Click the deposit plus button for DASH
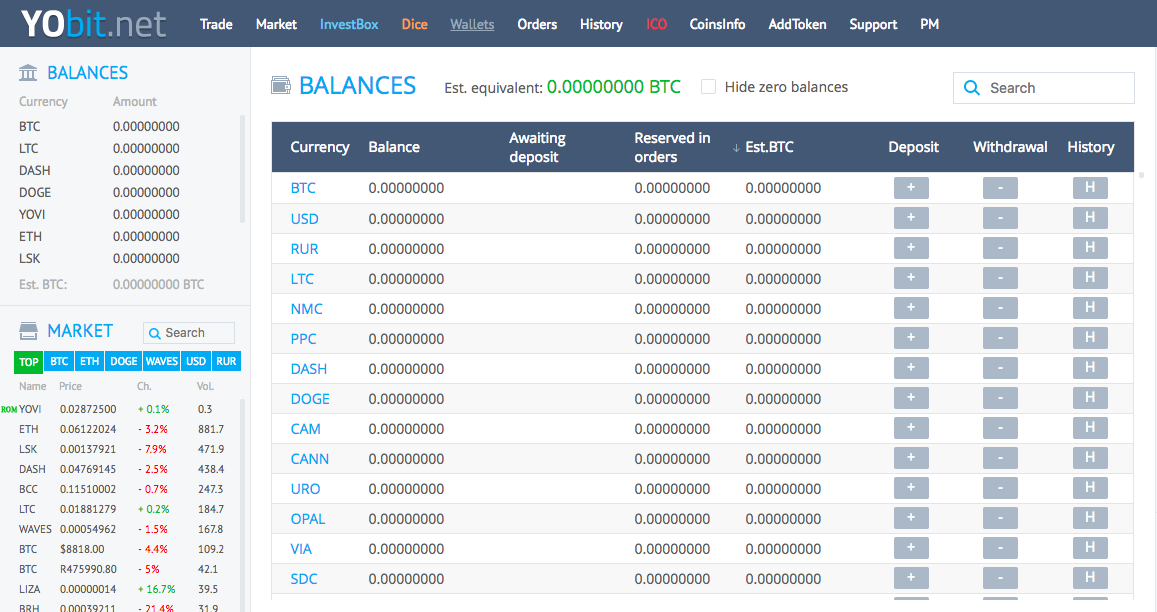The height and width of the screenshot is (612, 1157). pyautogui.click(x=911, y=368)
